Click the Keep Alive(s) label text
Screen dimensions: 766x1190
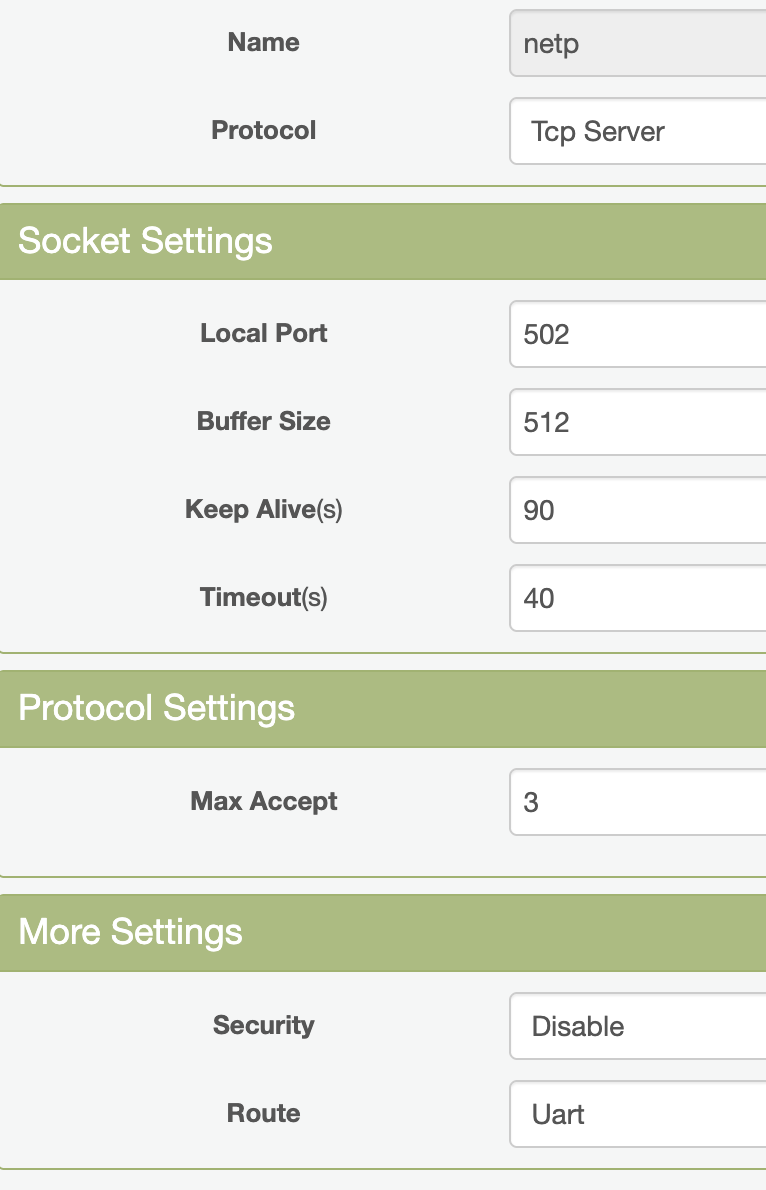[264, 509]
